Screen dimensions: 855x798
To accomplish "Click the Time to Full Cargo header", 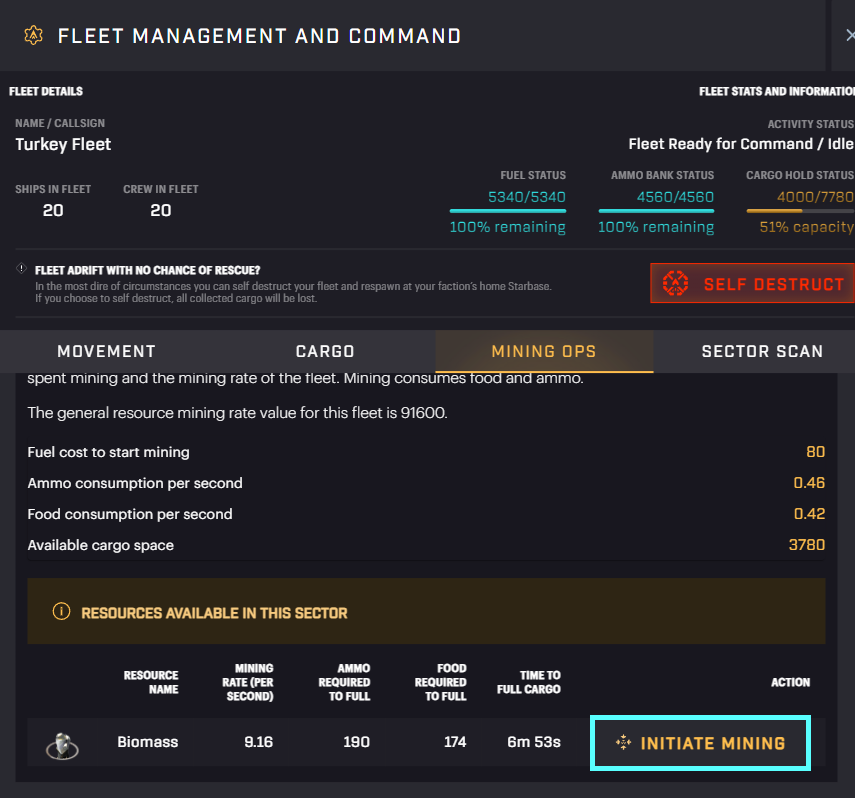I will pos(528,682).
